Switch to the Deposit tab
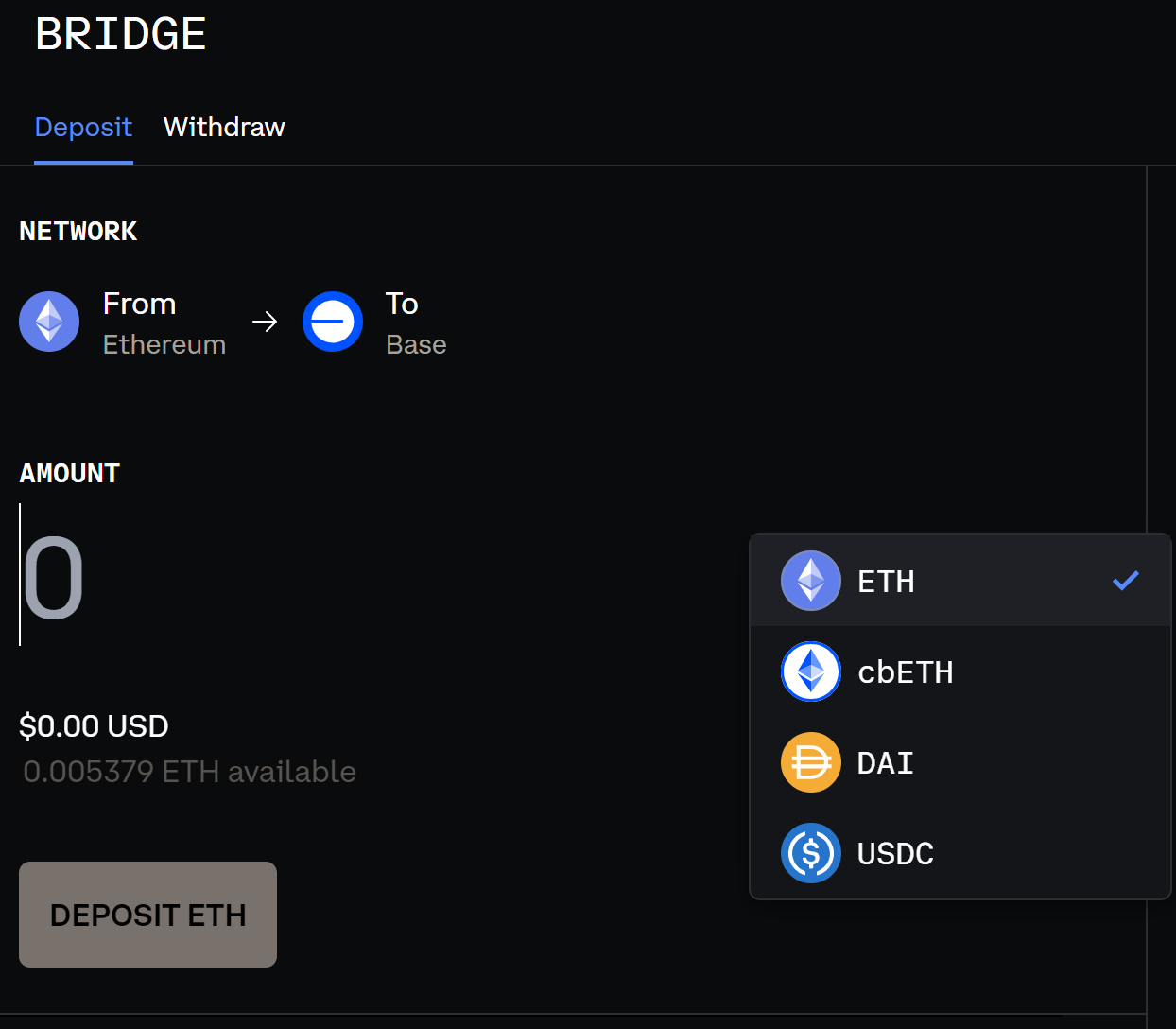 click(x=83, y=128)
